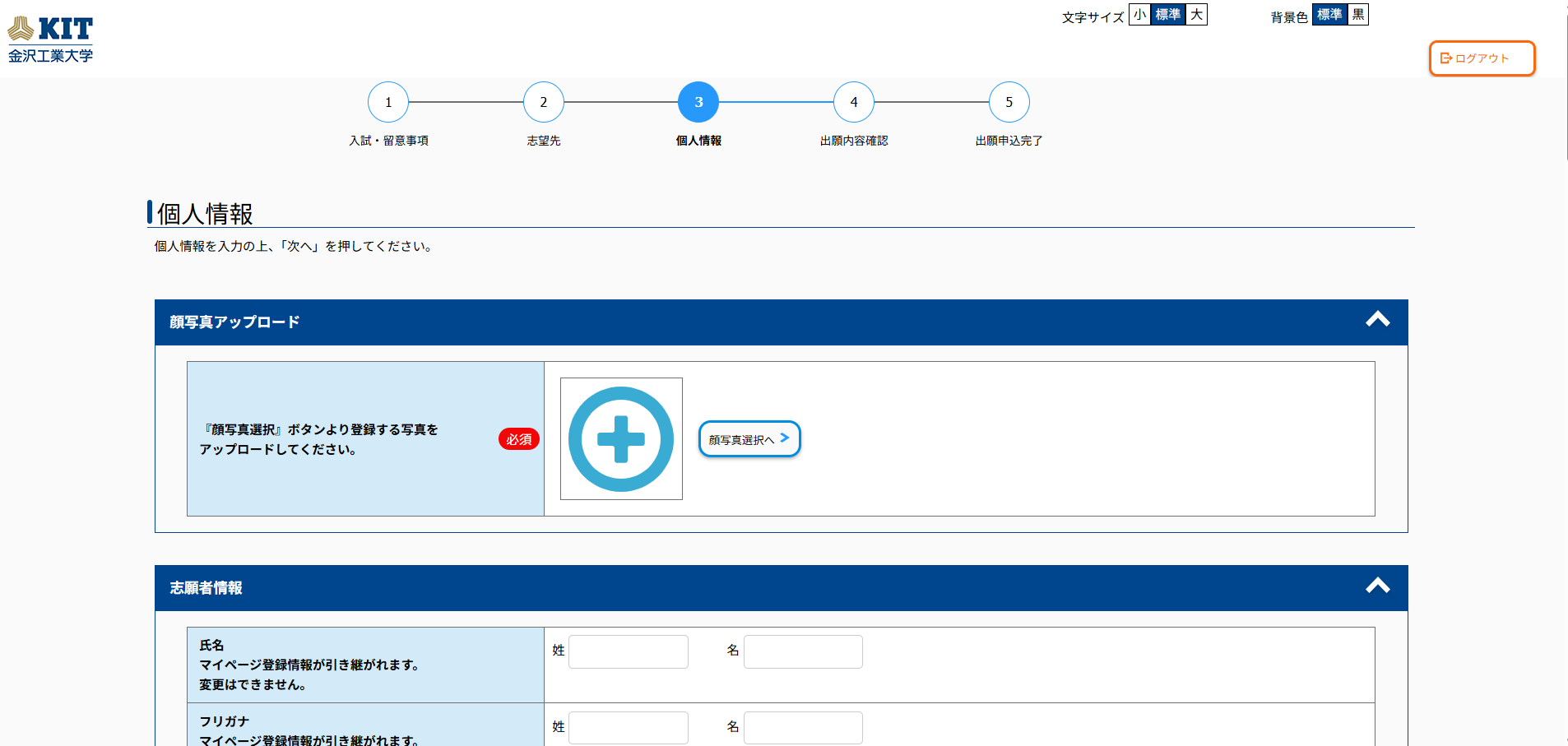Viewport: 1568px width, 746px height.
Task: Click the KIT university logo
Action: [50, 39]
